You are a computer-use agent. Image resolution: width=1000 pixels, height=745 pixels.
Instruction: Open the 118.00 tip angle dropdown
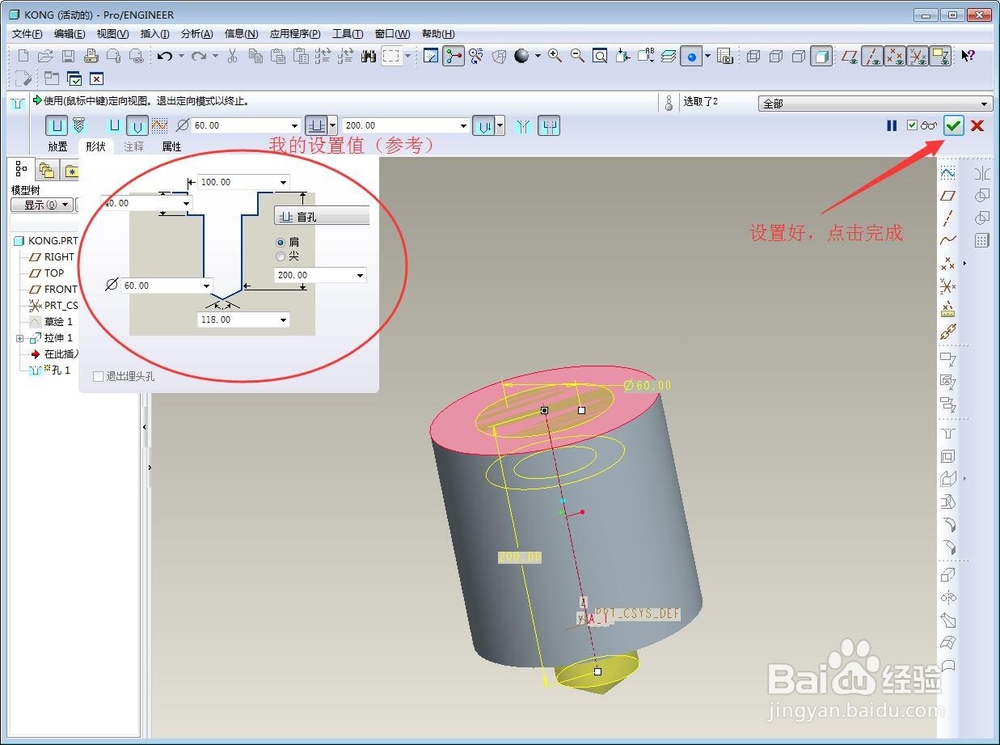(x=283, y=320)
